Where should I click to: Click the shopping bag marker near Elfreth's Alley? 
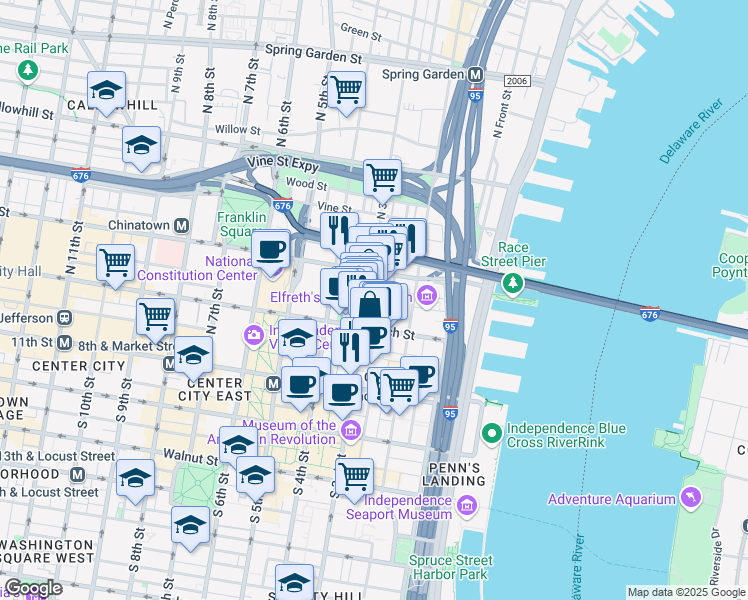coord(370,304)
